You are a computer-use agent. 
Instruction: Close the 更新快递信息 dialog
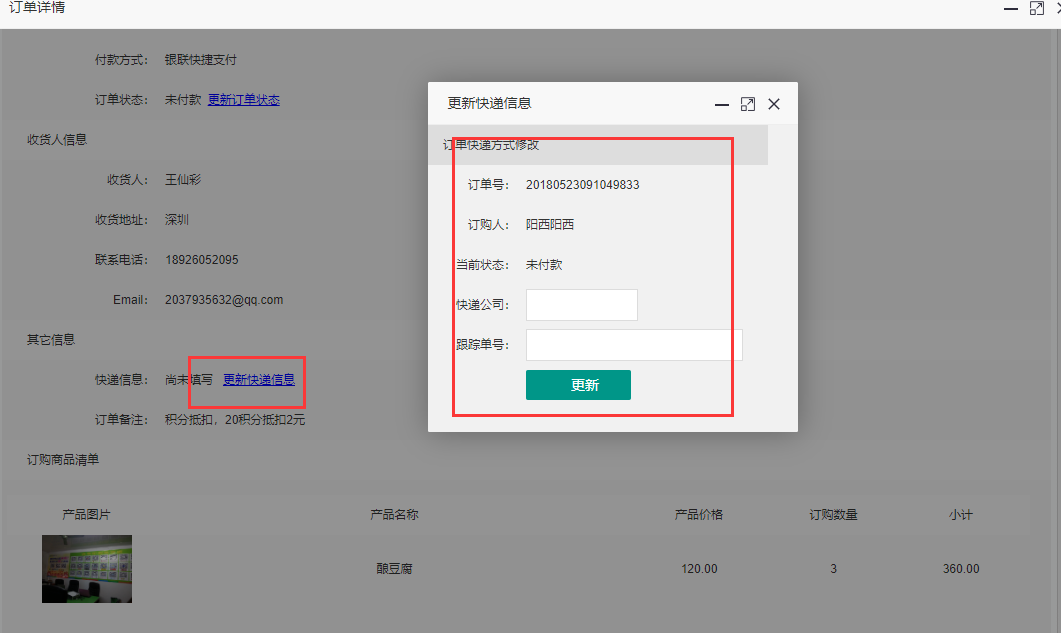774,104
